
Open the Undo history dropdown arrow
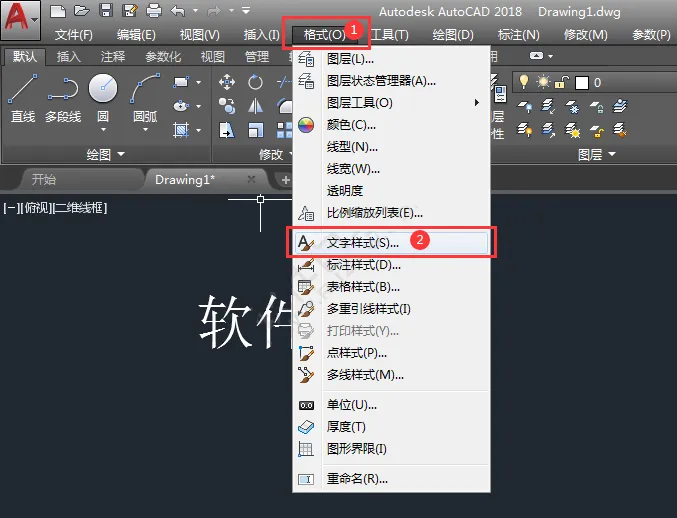point(195,10)
